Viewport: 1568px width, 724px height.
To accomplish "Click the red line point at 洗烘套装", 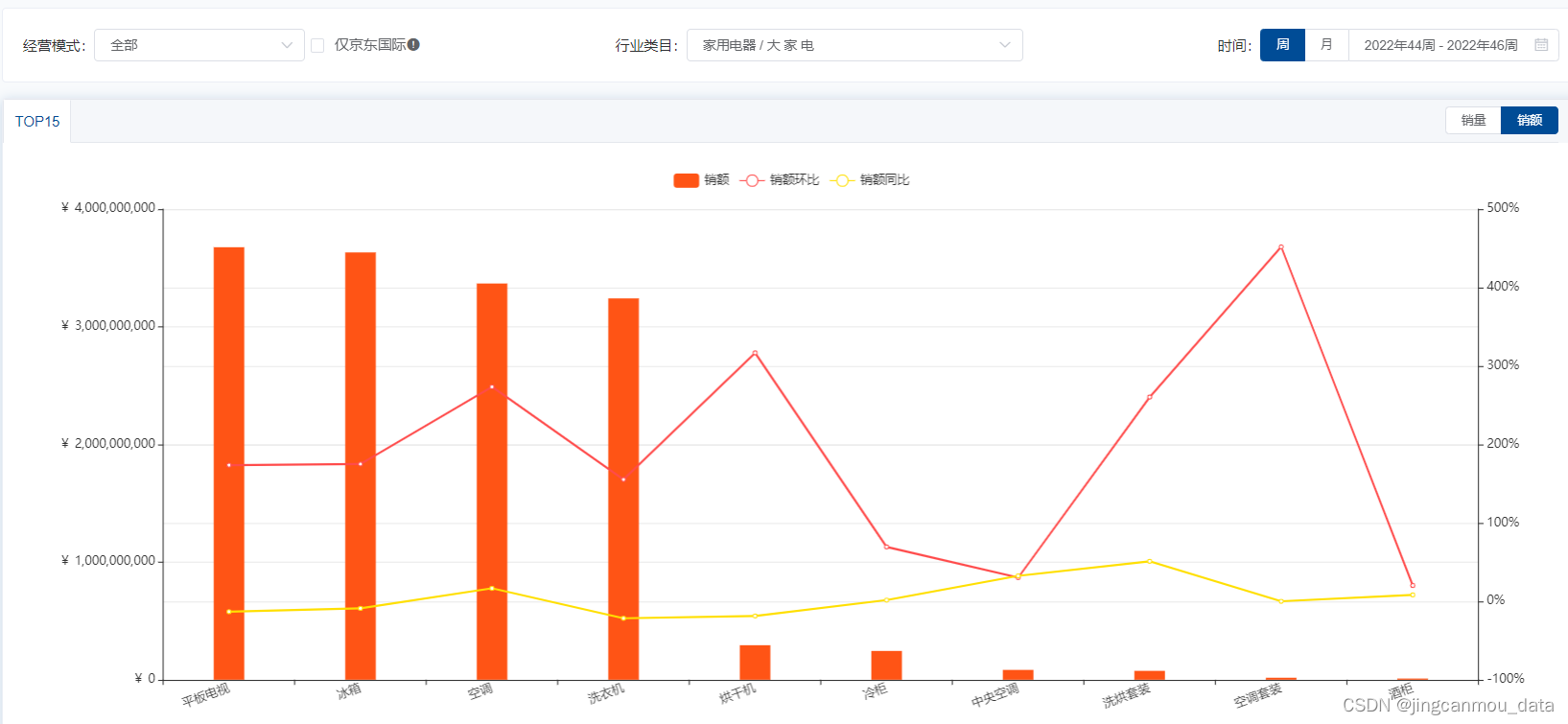I will [x=1149, y=397].
